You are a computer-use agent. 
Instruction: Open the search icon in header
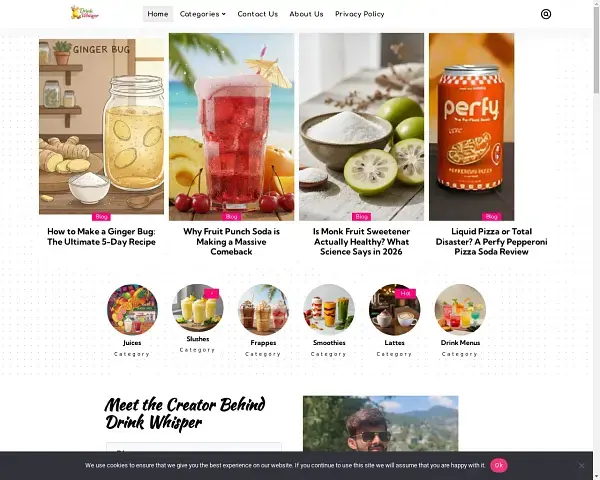click(546, 14)
